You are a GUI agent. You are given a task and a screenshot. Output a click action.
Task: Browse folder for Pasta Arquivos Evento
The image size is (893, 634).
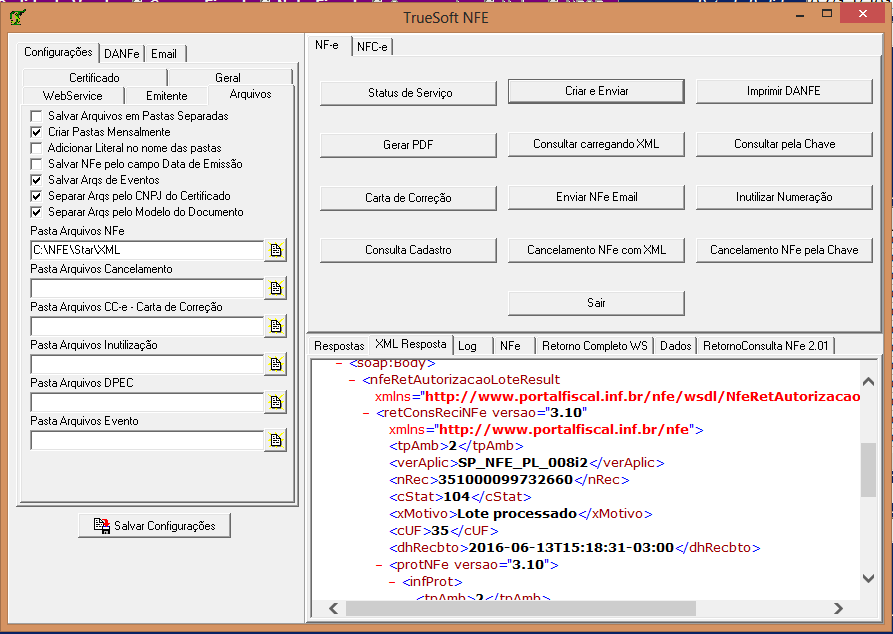coord(276,440)
